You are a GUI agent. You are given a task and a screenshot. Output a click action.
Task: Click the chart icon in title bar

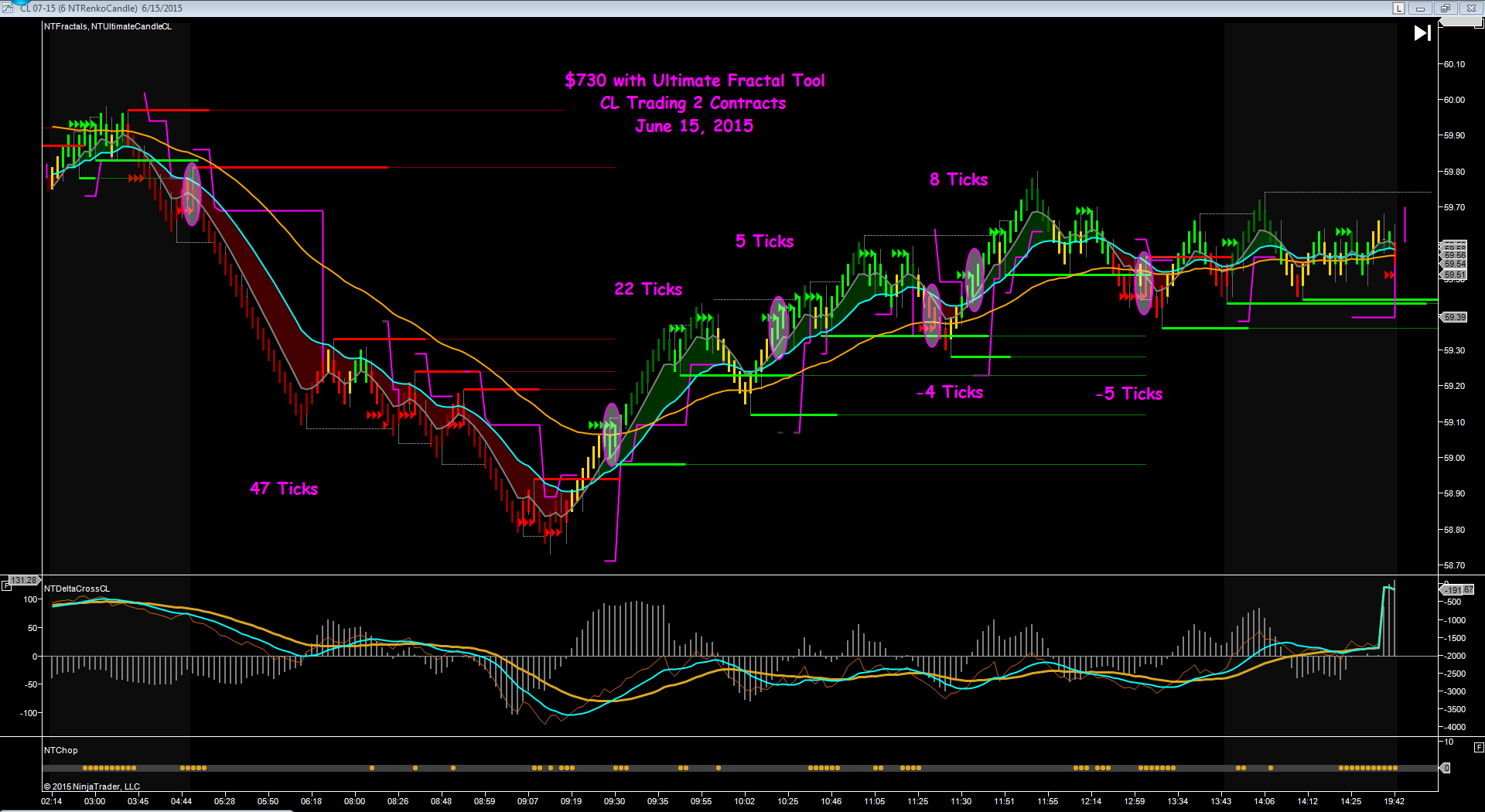[x=8, y=7]
